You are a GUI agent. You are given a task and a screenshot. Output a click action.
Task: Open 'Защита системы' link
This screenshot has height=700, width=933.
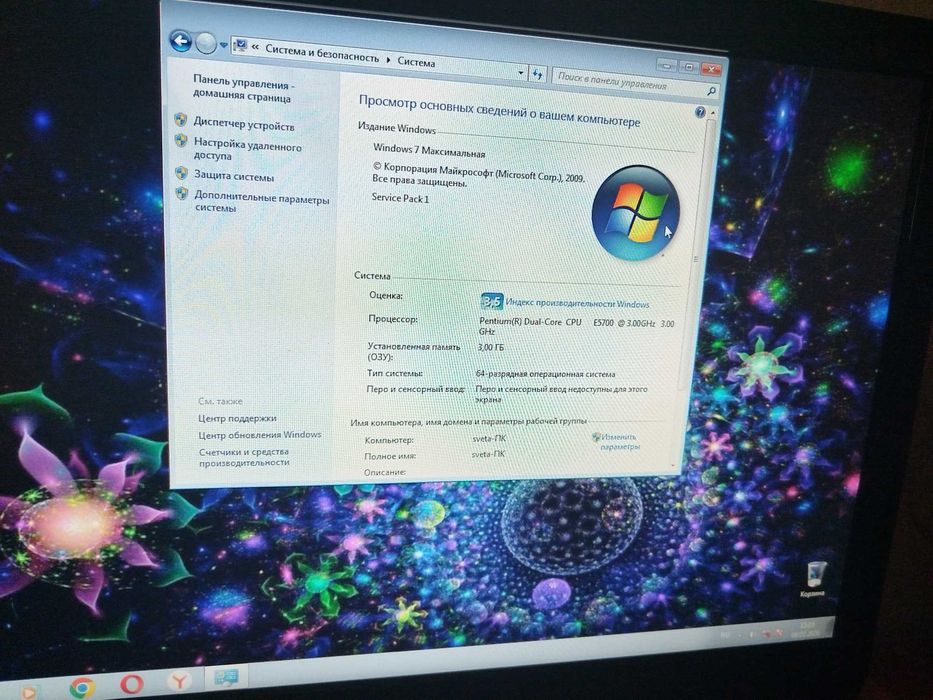[234, 176]
